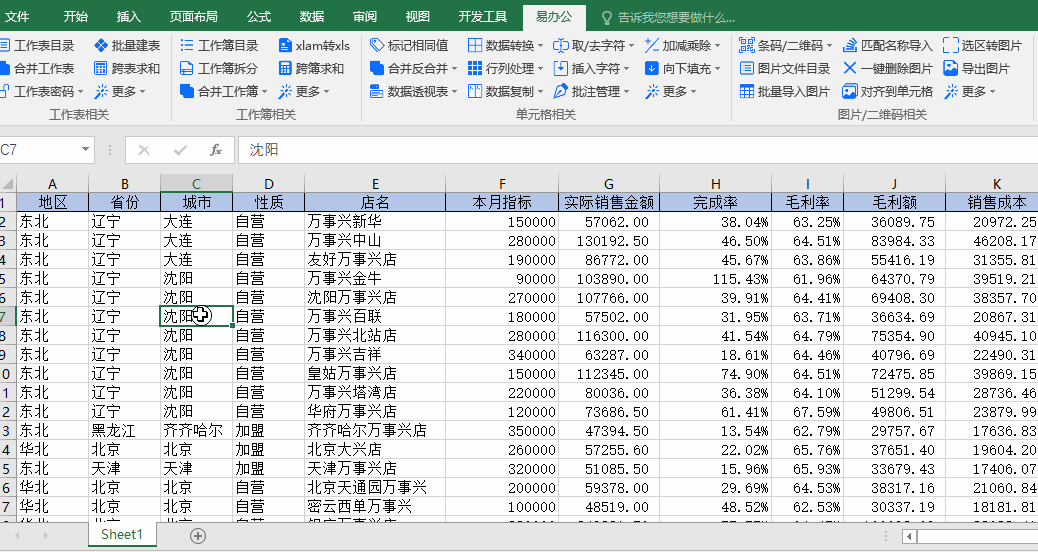Click the 完成率 header cell
1038x552 pixels.
[x=715, y=202]
